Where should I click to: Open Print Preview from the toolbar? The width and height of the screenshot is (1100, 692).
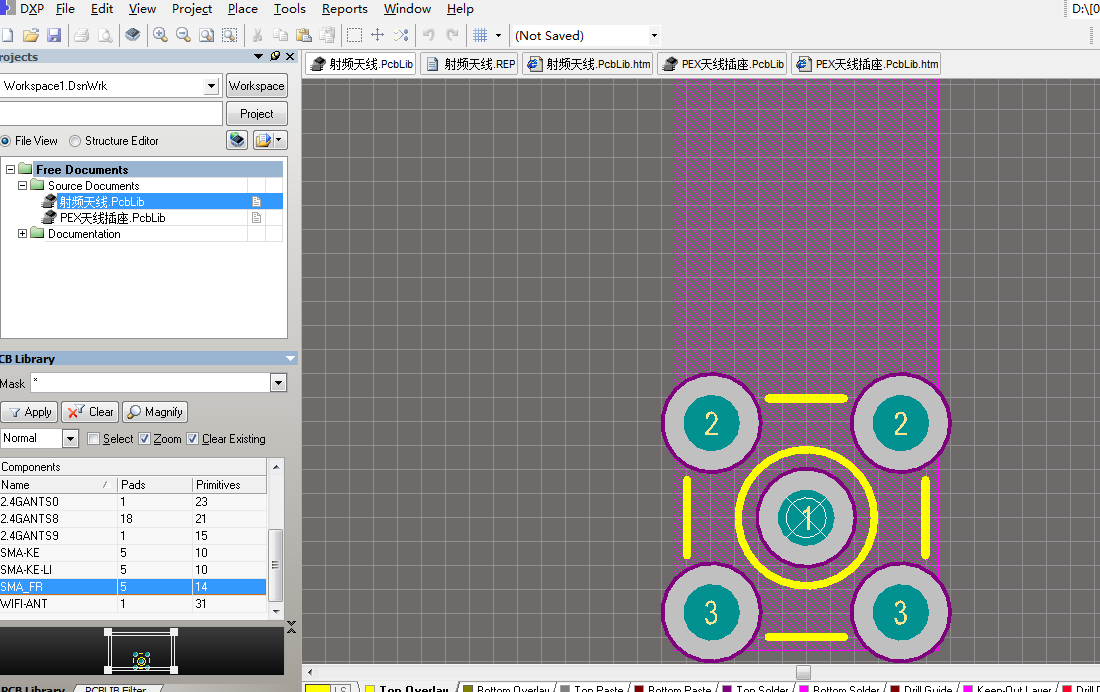coord(105,35)
